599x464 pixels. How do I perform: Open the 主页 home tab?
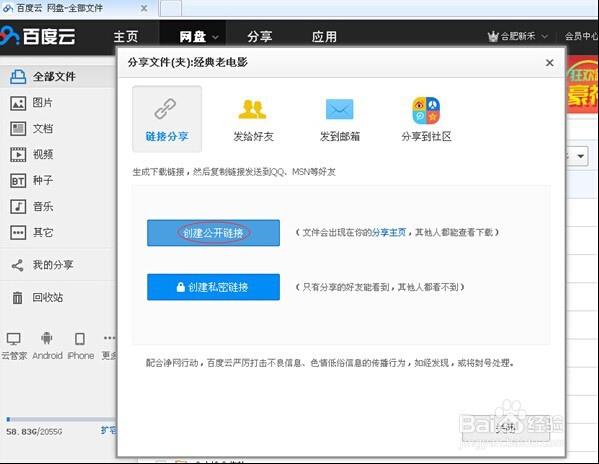[x=126, y=37]
